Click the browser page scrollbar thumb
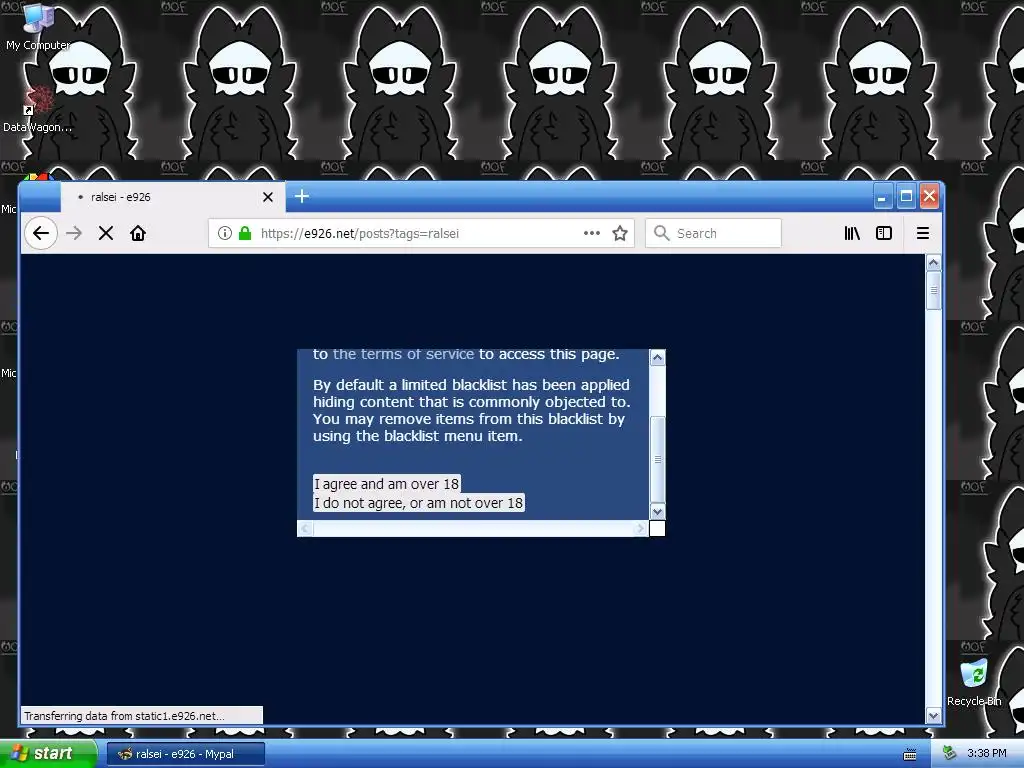This screenshot has height=768, width=1024. [934, 291]
